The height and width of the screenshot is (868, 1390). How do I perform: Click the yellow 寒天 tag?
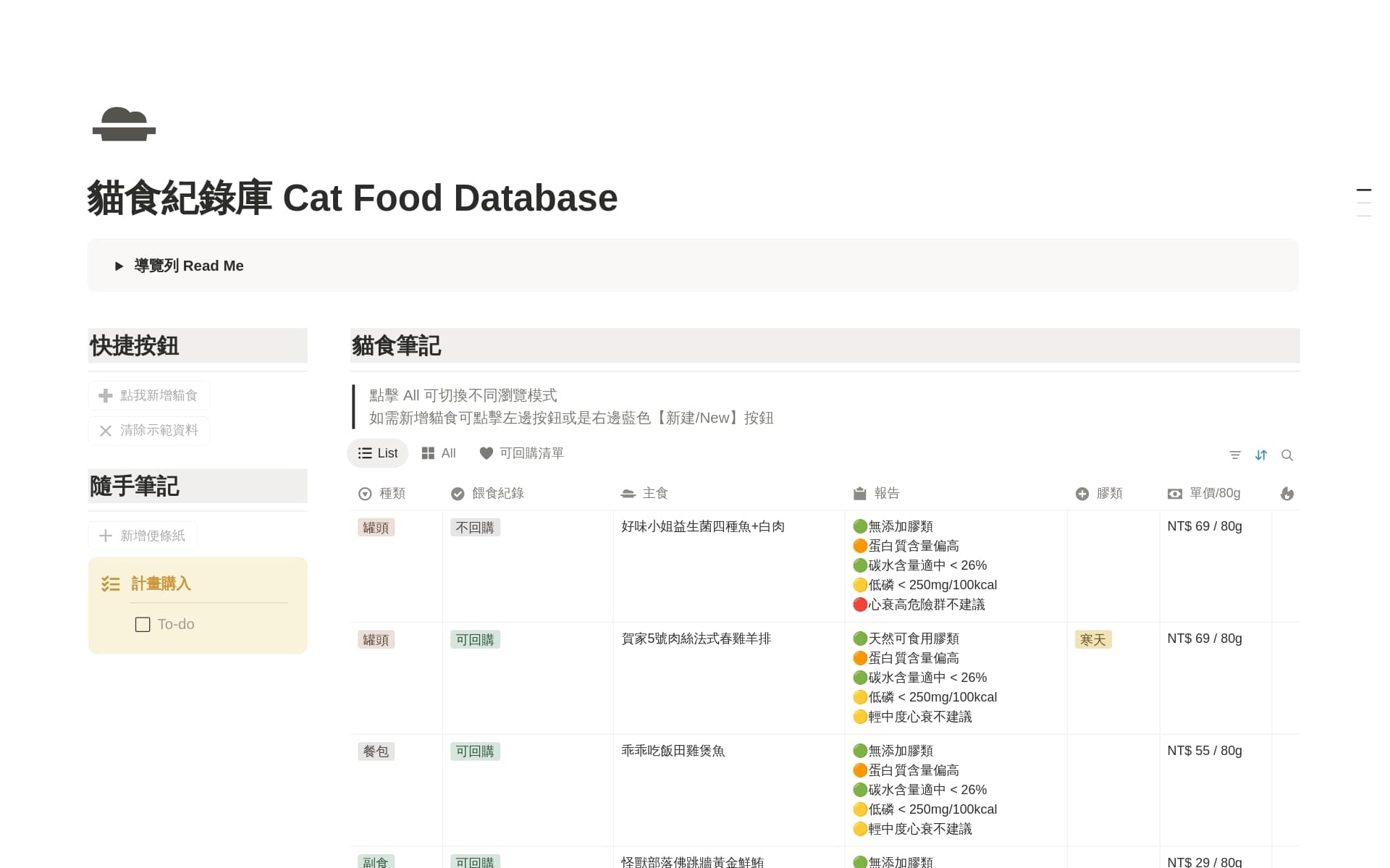click(x=1092, y=640)
